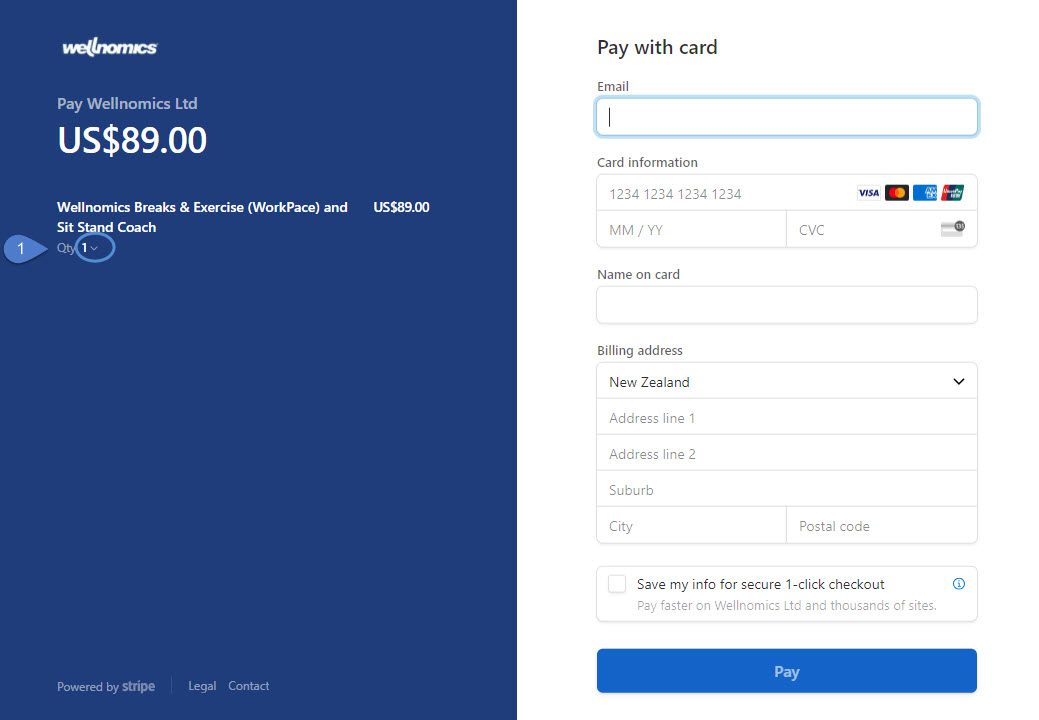Select the Name on card field
This screenshot has height=720, width=1039.
pos(786,305)
